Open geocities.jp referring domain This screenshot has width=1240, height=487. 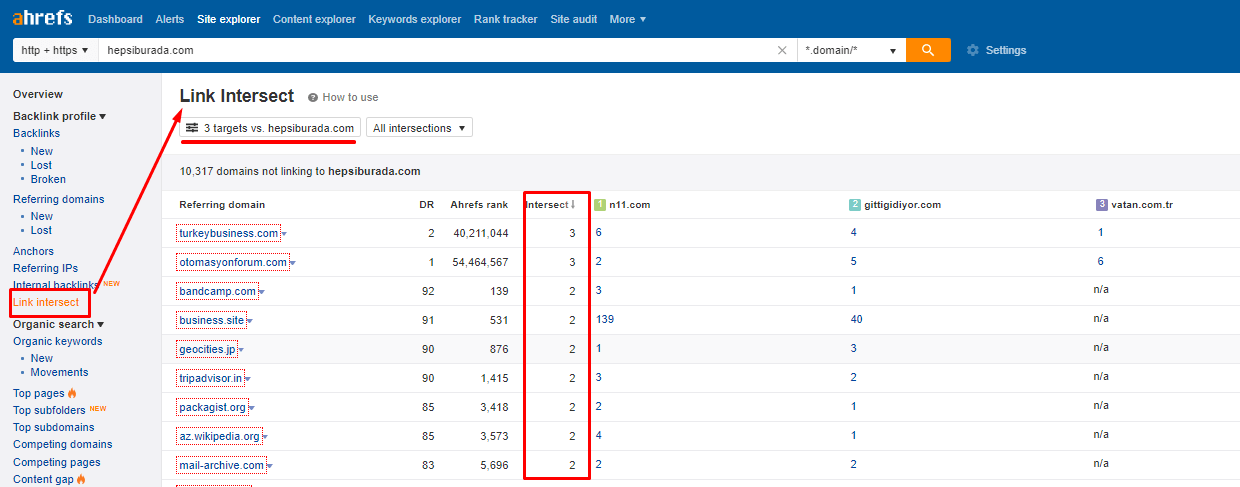(207, 349)
